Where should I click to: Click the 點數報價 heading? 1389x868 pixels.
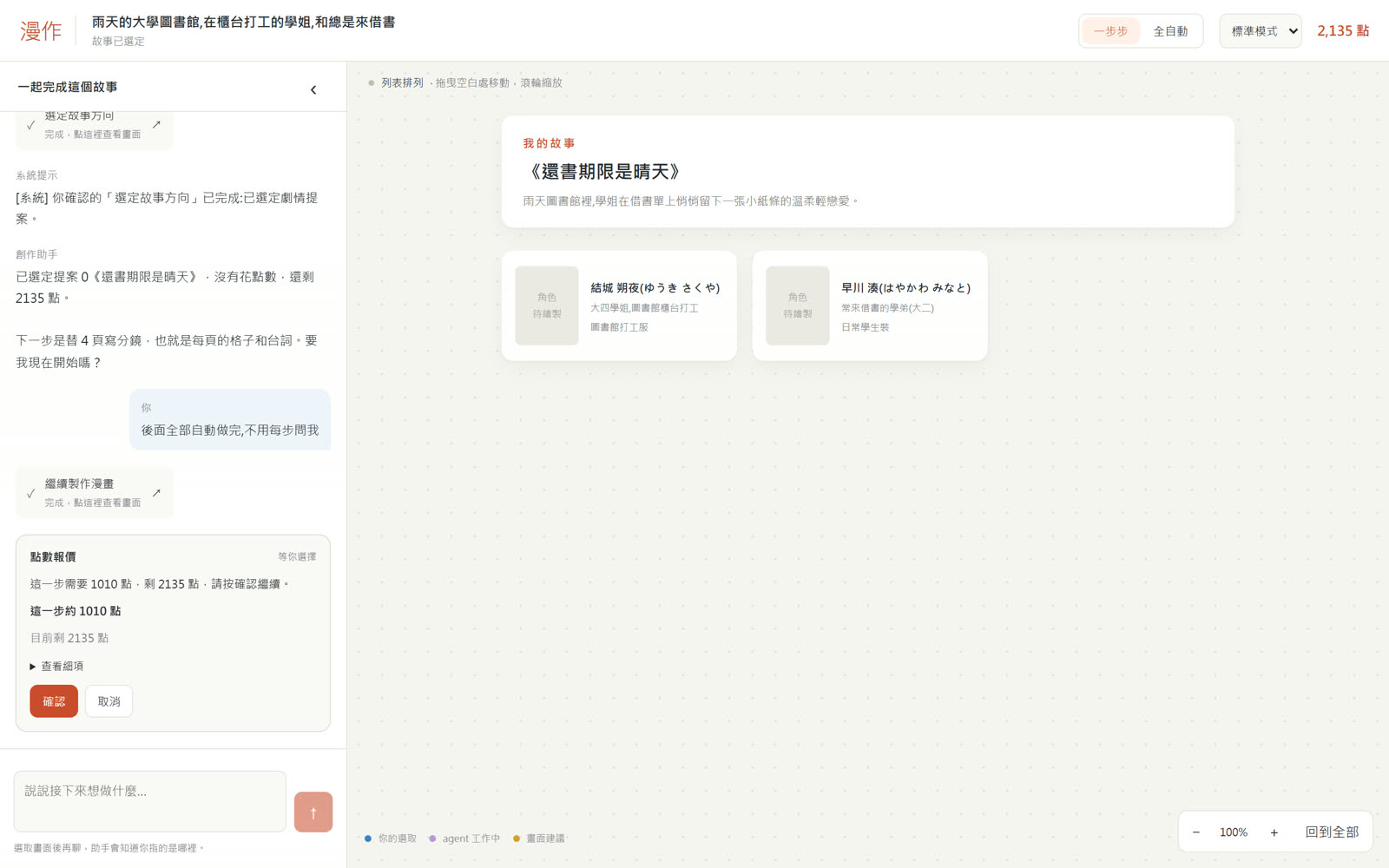pos(53,557)
